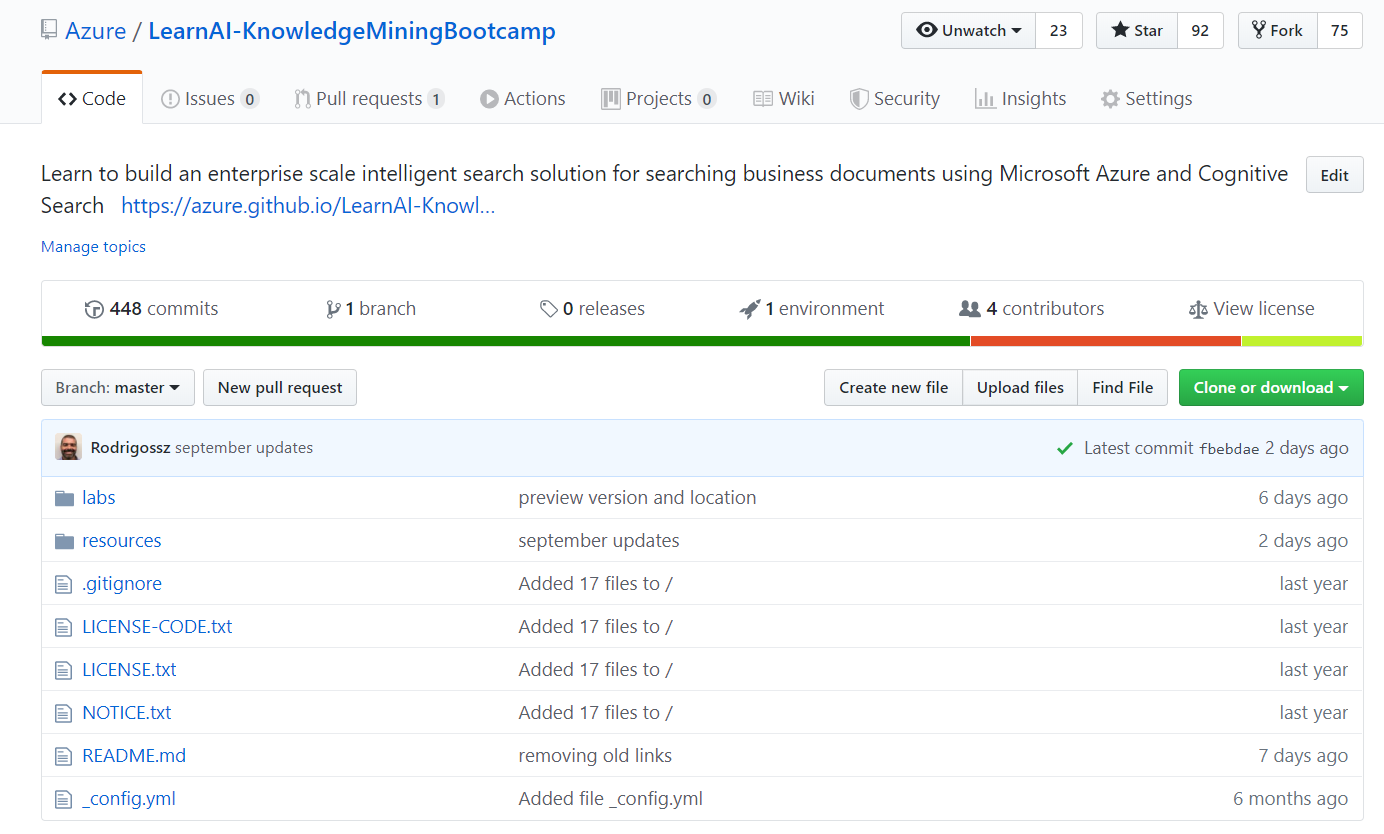Open the LICENSE-CODE.txt file
Screen dimensions: 1384x834
point(157,627)
